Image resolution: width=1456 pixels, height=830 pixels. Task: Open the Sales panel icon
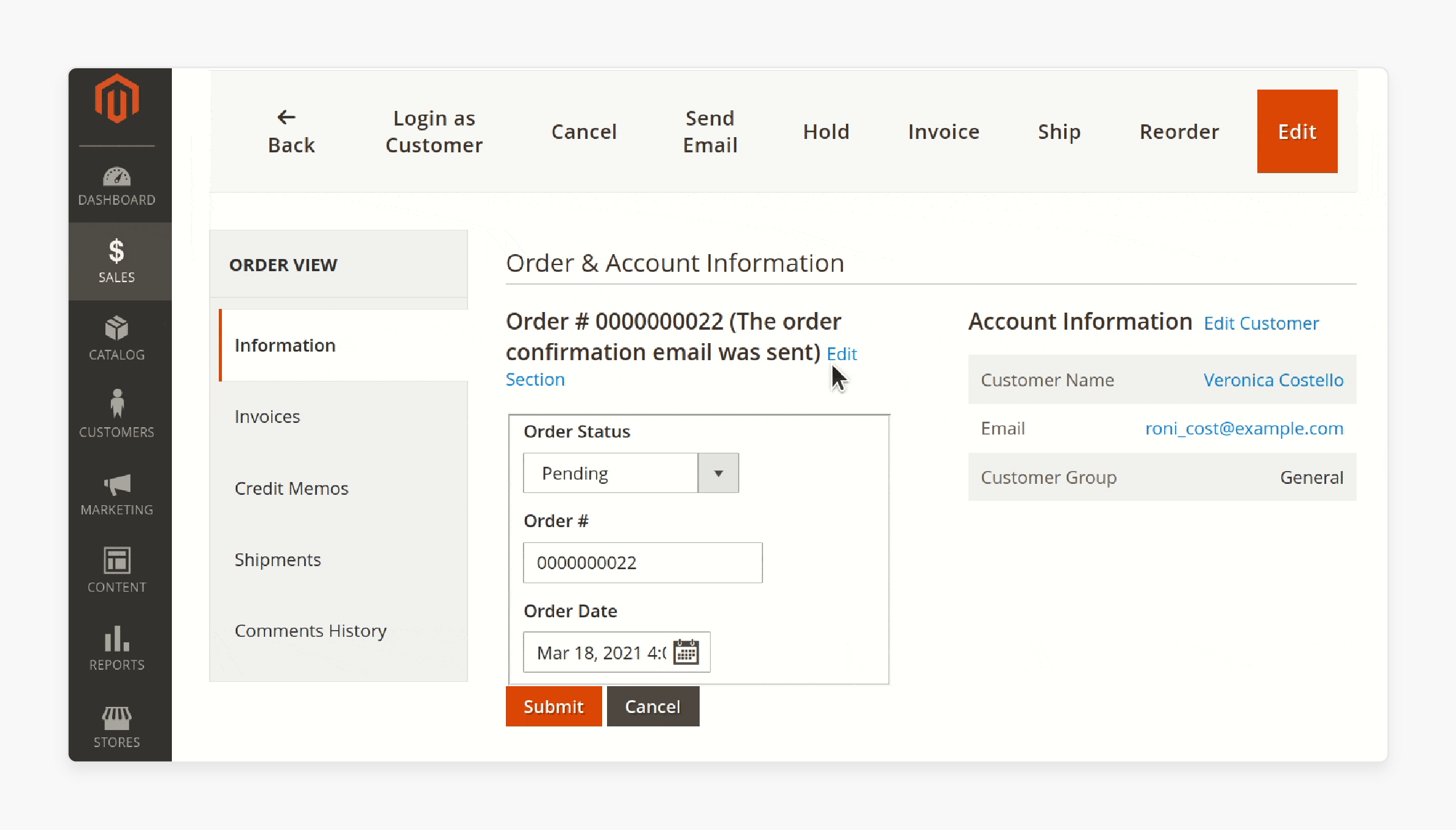[117, 259]
